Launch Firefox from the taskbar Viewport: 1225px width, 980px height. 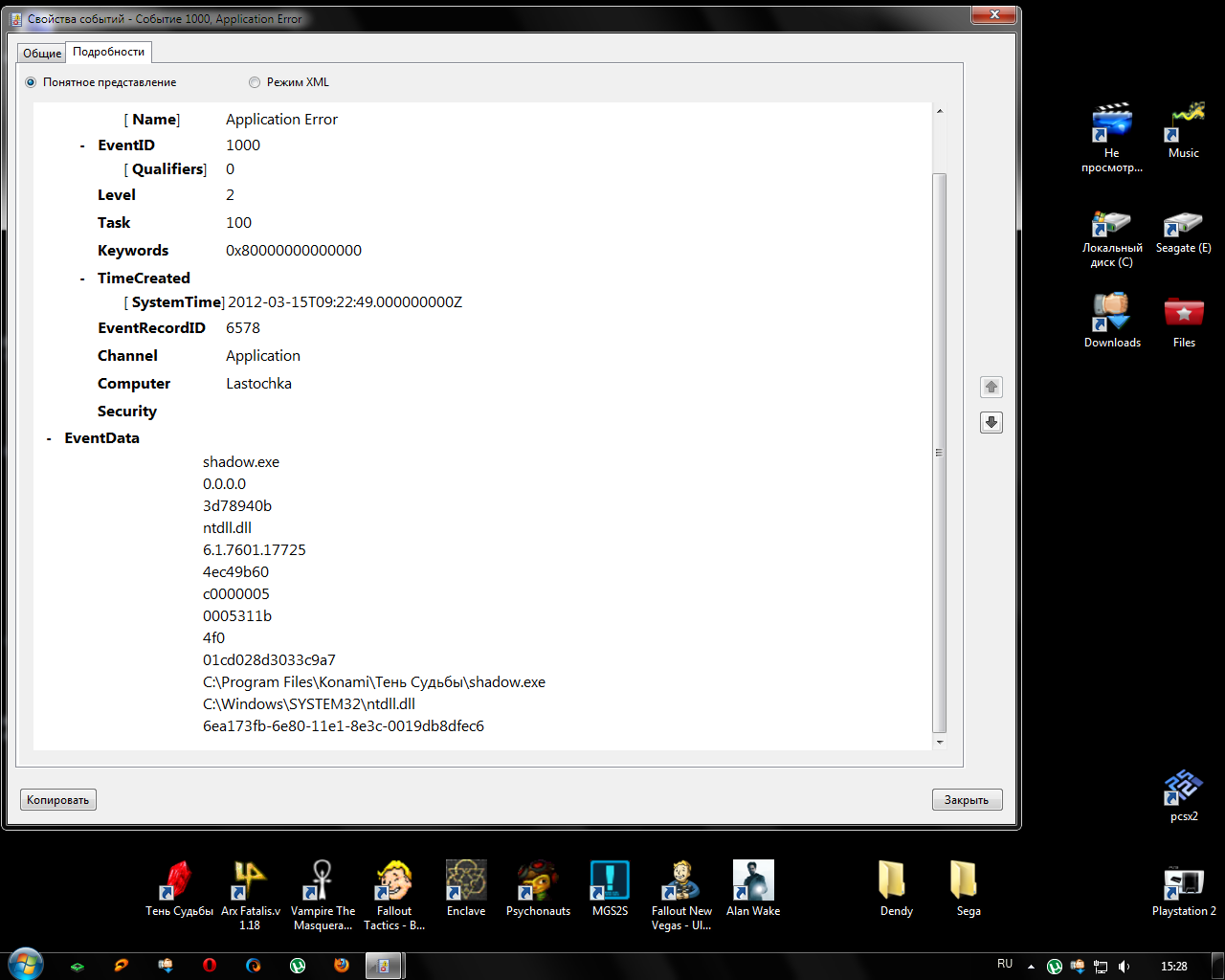click(x=342, y=966)
